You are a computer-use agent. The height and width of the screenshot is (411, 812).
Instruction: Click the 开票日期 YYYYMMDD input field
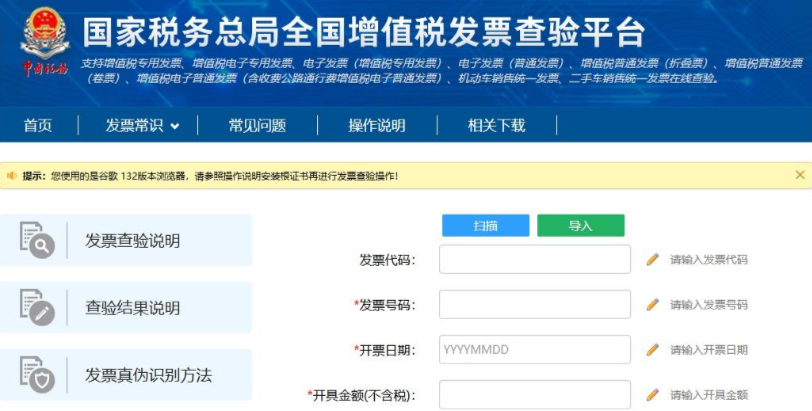[x=534, y=350]
